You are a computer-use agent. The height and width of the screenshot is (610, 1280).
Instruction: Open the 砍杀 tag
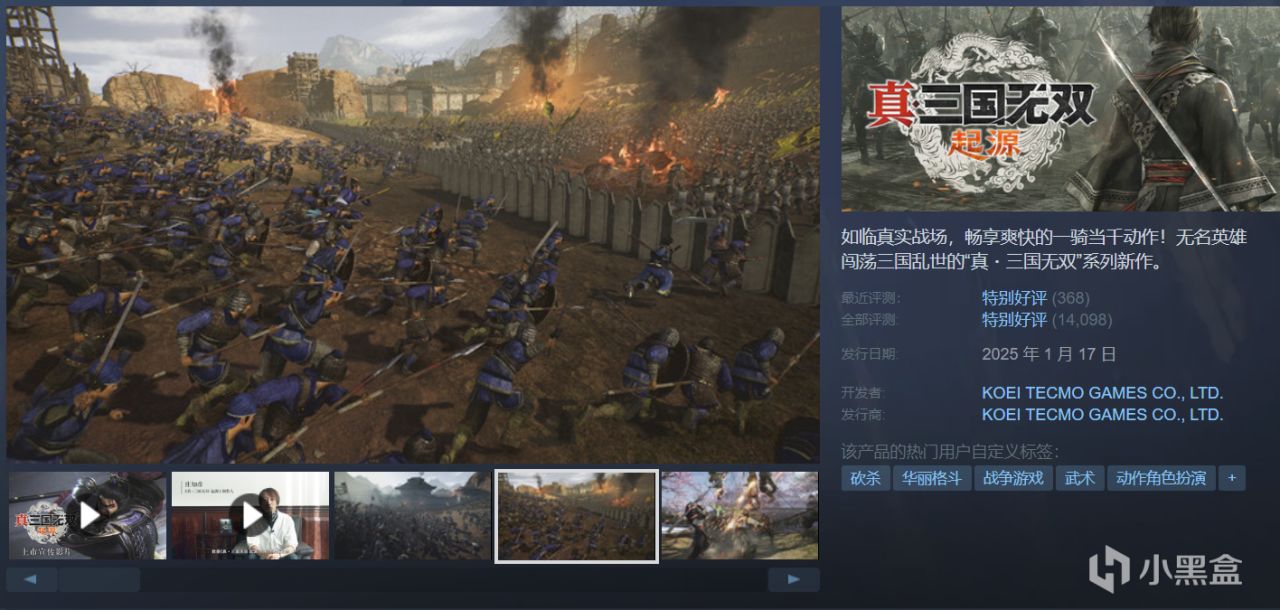[x=865, y=478]
